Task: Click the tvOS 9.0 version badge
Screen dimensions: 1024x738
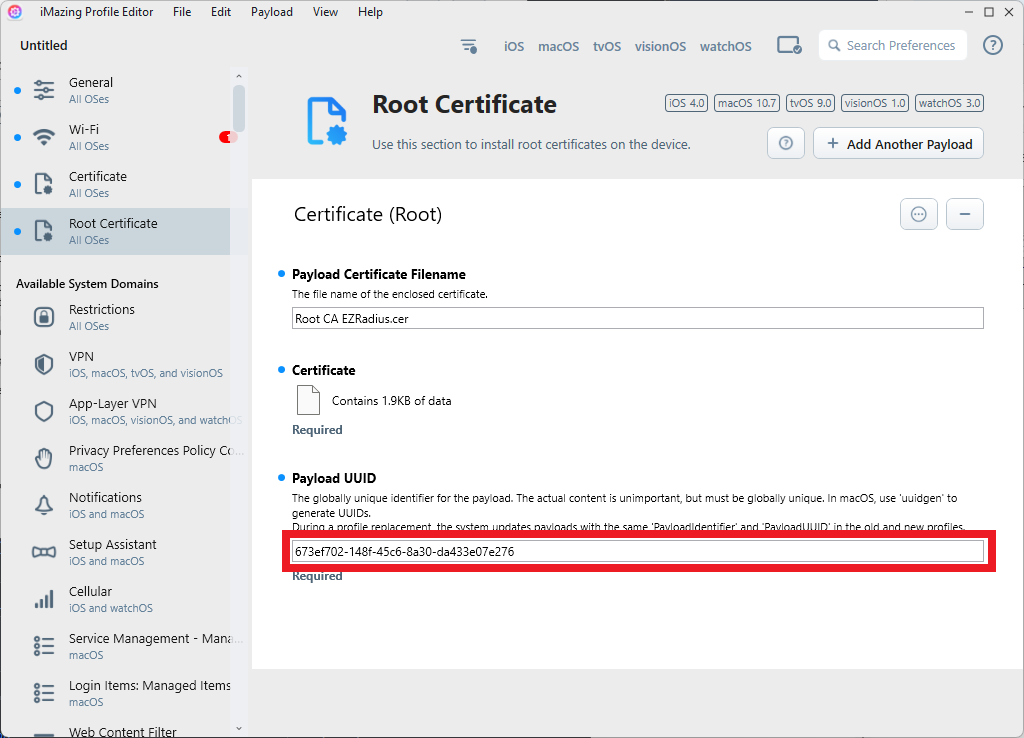Action: click(x=810, y=103)
